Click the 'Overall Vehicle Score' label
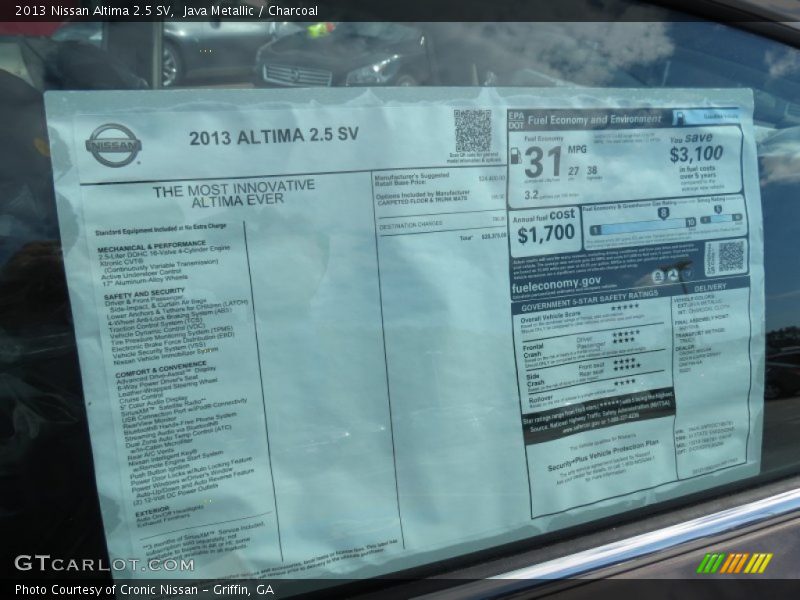Viewport: 800px width, 600px height. [x=551, y=317]
